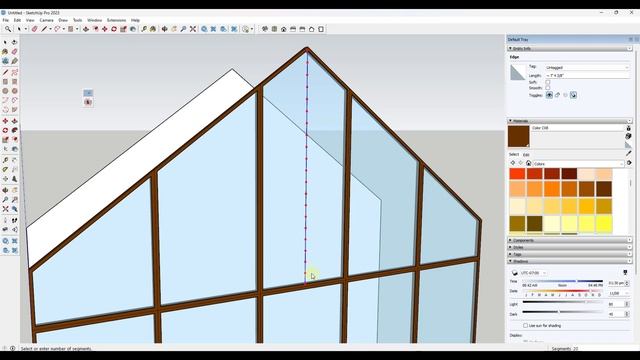Toggle shadows display on in Shadows panel

pos(515,272)
